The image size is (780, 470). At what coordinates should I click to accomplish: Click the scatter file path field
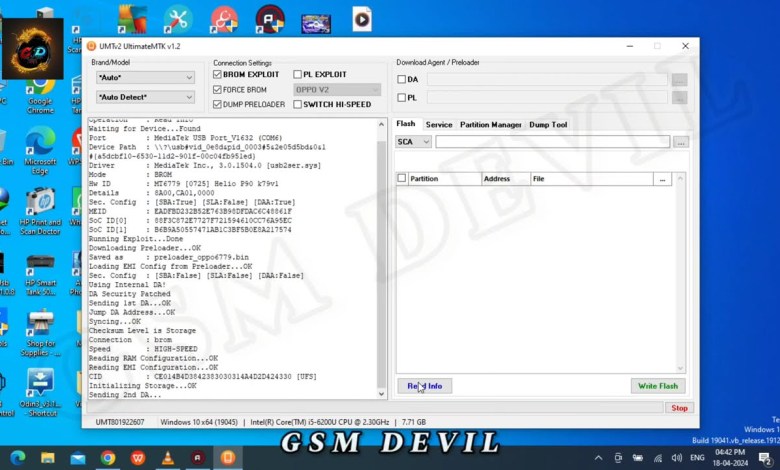551,142
